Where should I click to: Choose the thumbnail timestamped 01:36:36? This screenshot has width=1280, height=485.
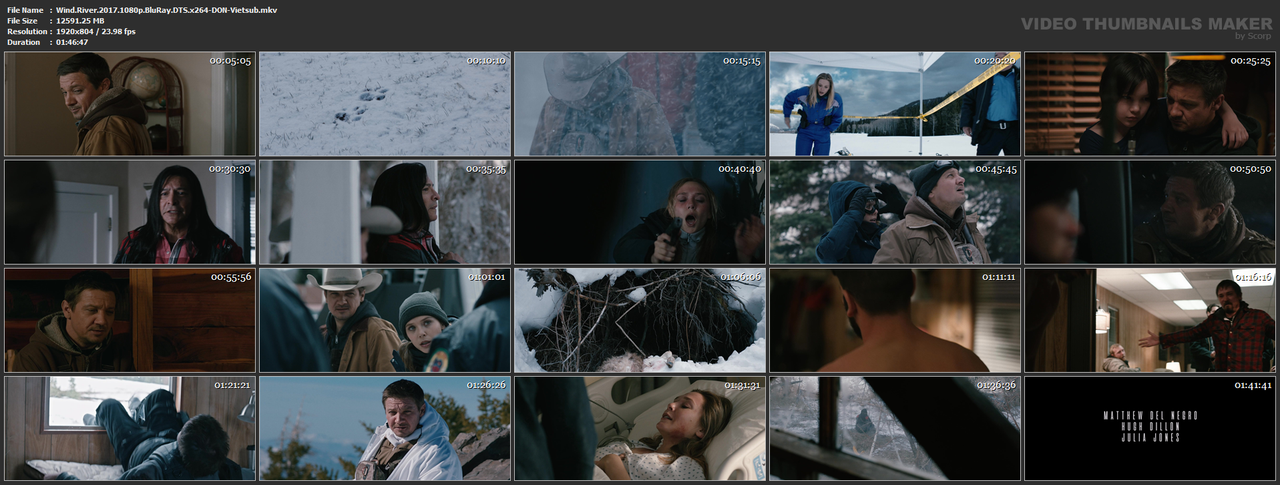tap(895, 428)
